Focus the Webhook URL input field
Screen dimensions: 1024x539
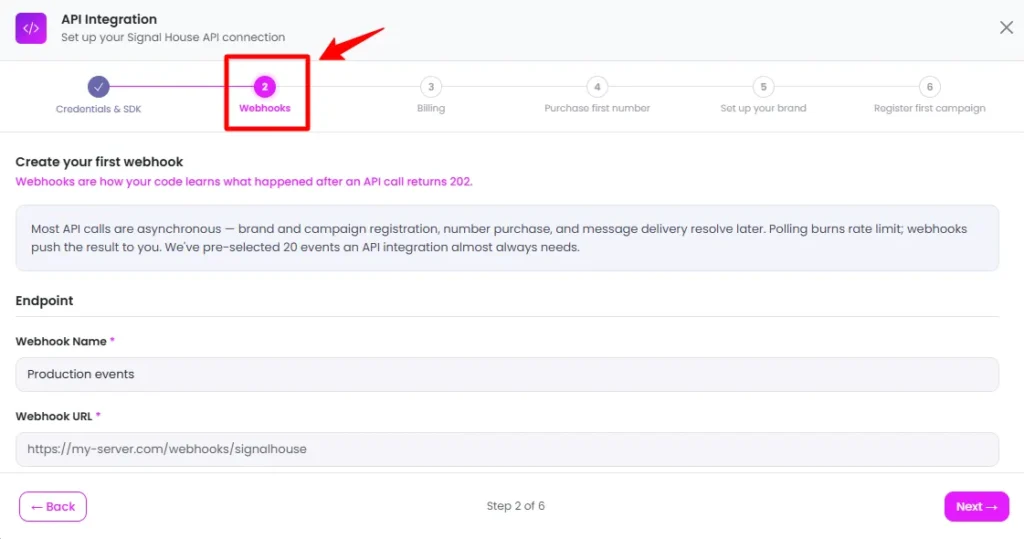click(507, 449)
